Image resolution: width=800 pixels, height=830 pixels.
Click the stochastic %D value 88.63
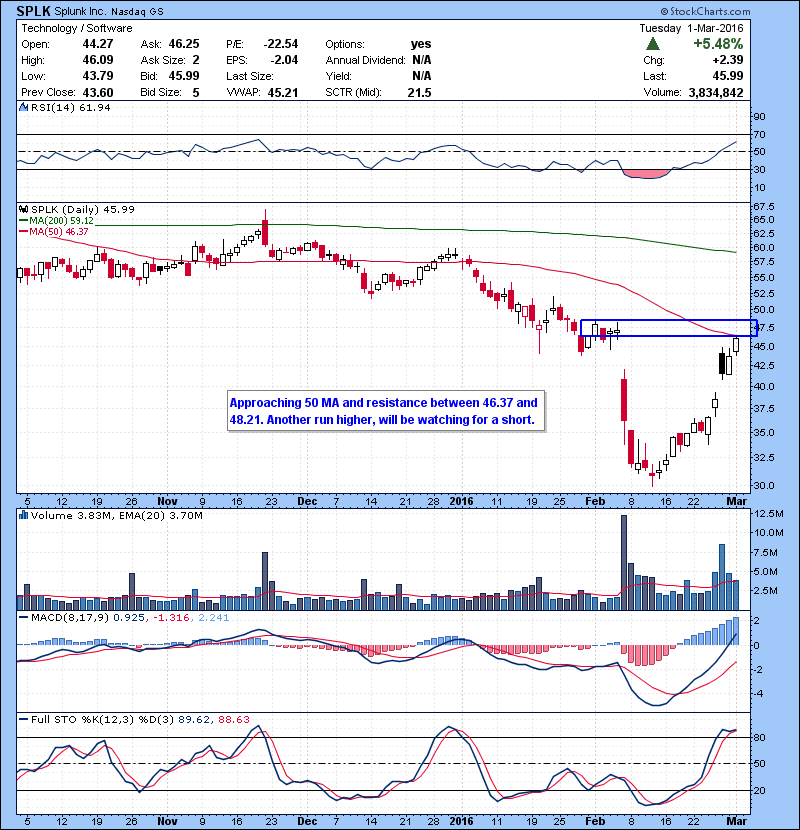tap(233, 719)
